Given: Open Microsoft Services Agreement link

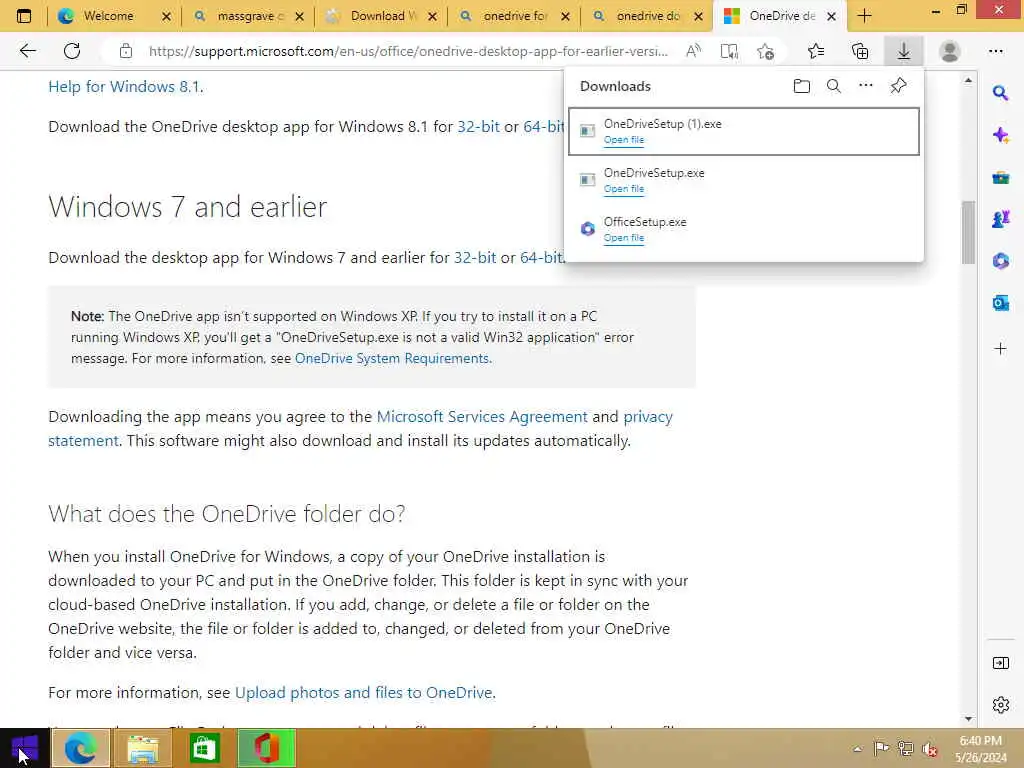Looking at the screenshot, I should tap(482, 417).
